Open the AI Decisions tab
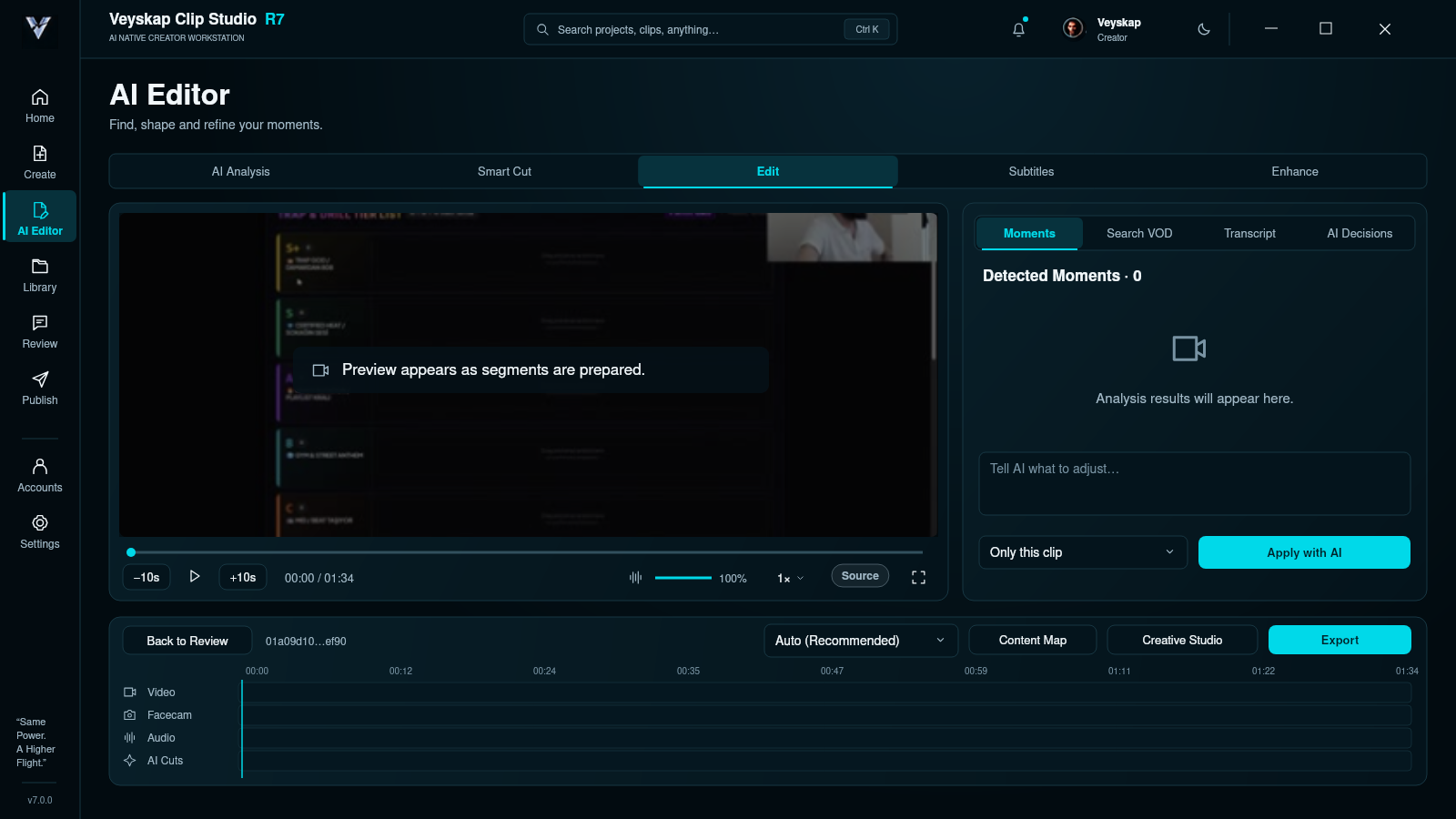 (1360, 233)
